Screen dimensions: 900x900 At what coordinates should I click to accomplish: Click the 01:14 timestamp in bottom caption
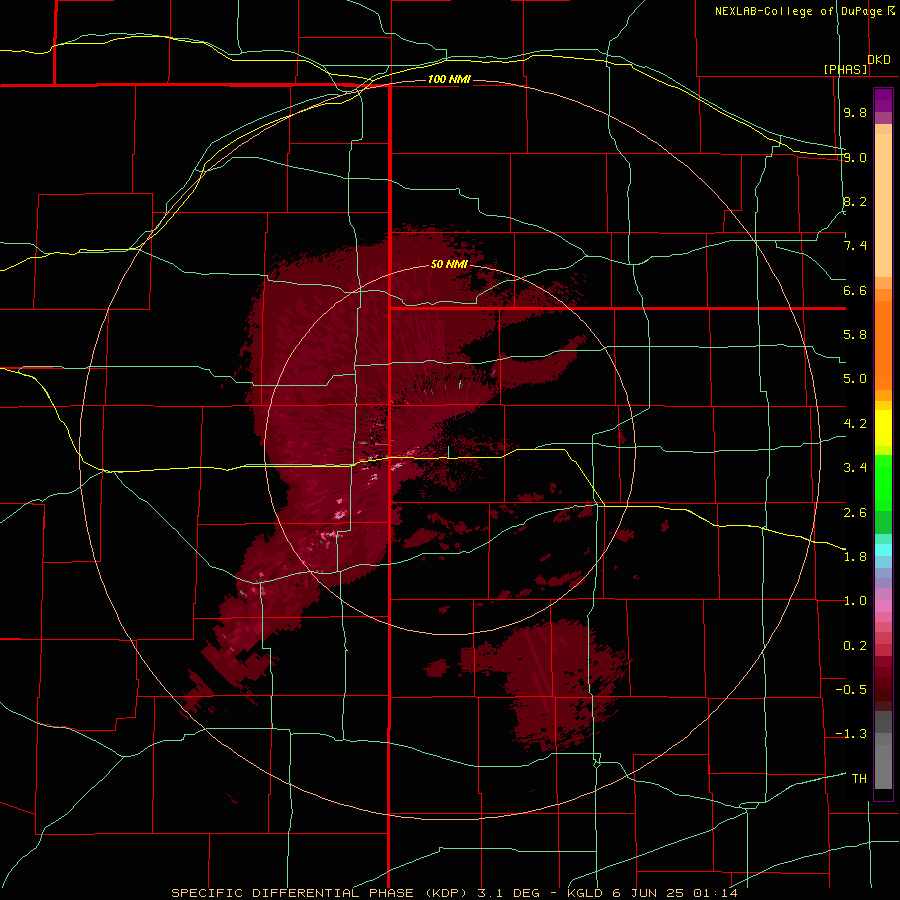pyautogui.click(x=715, y=893)
